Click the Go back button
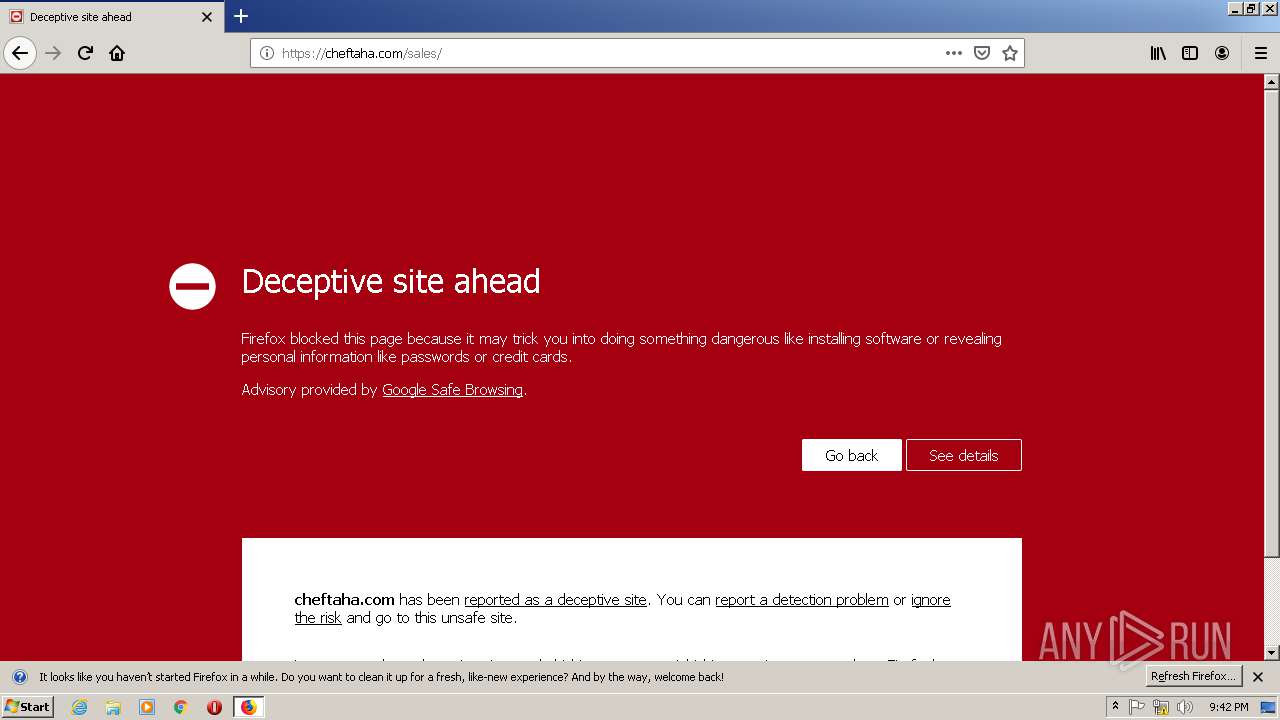 (851, 455)
